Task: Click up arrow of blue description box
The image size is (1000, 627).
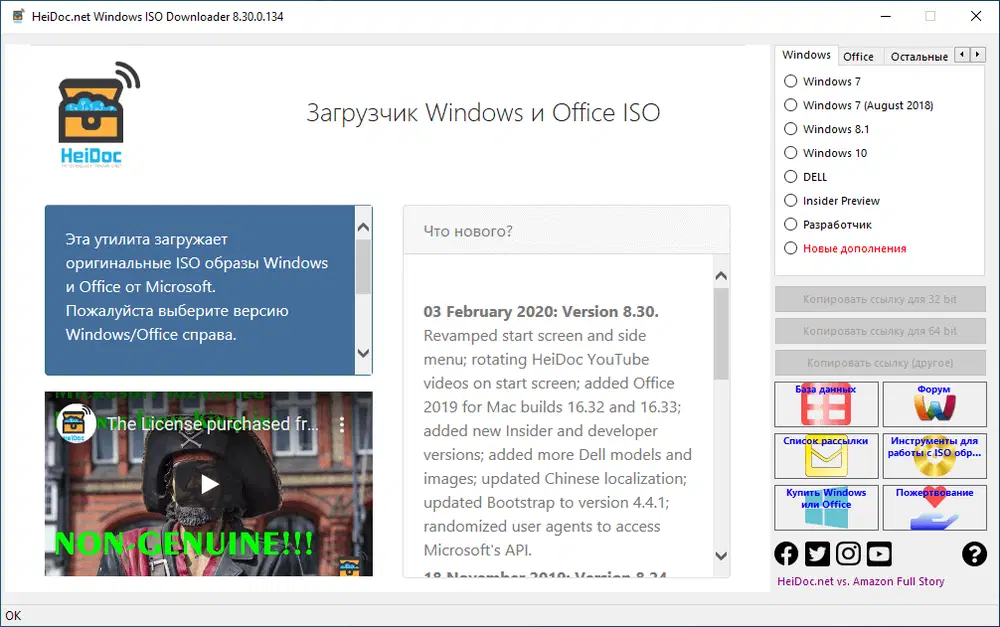Action: click(x=364, y=227)
